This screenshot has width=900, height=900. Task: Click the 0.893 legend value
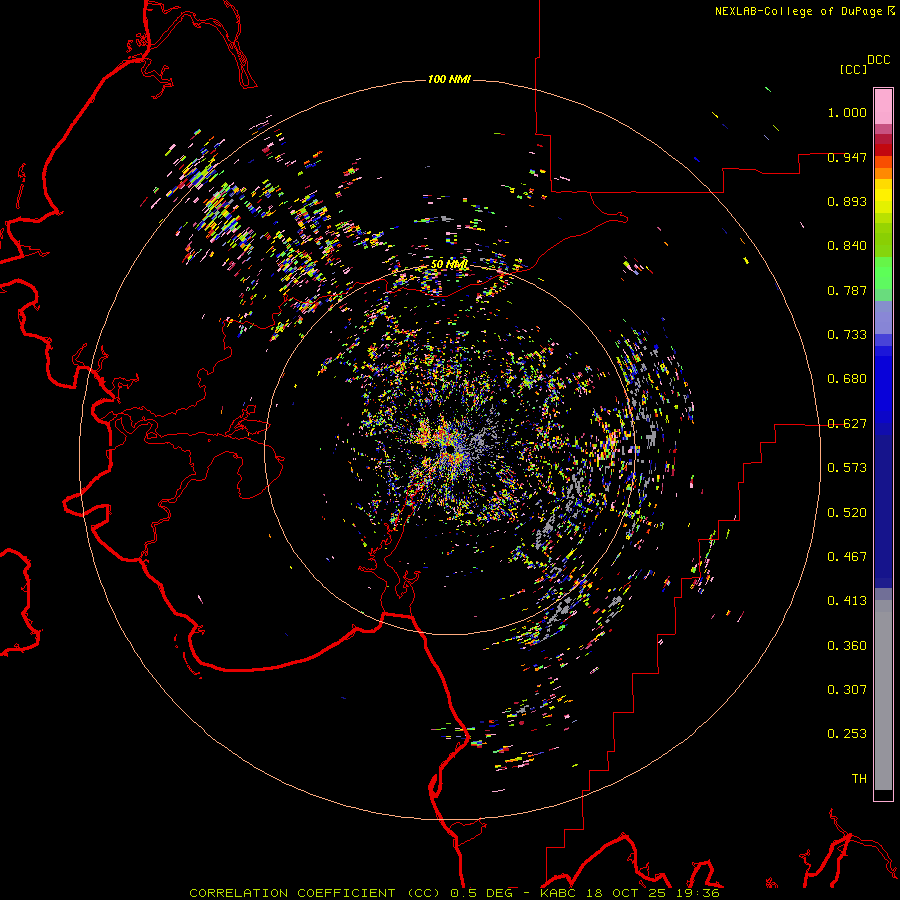click(x=847, y=201)
